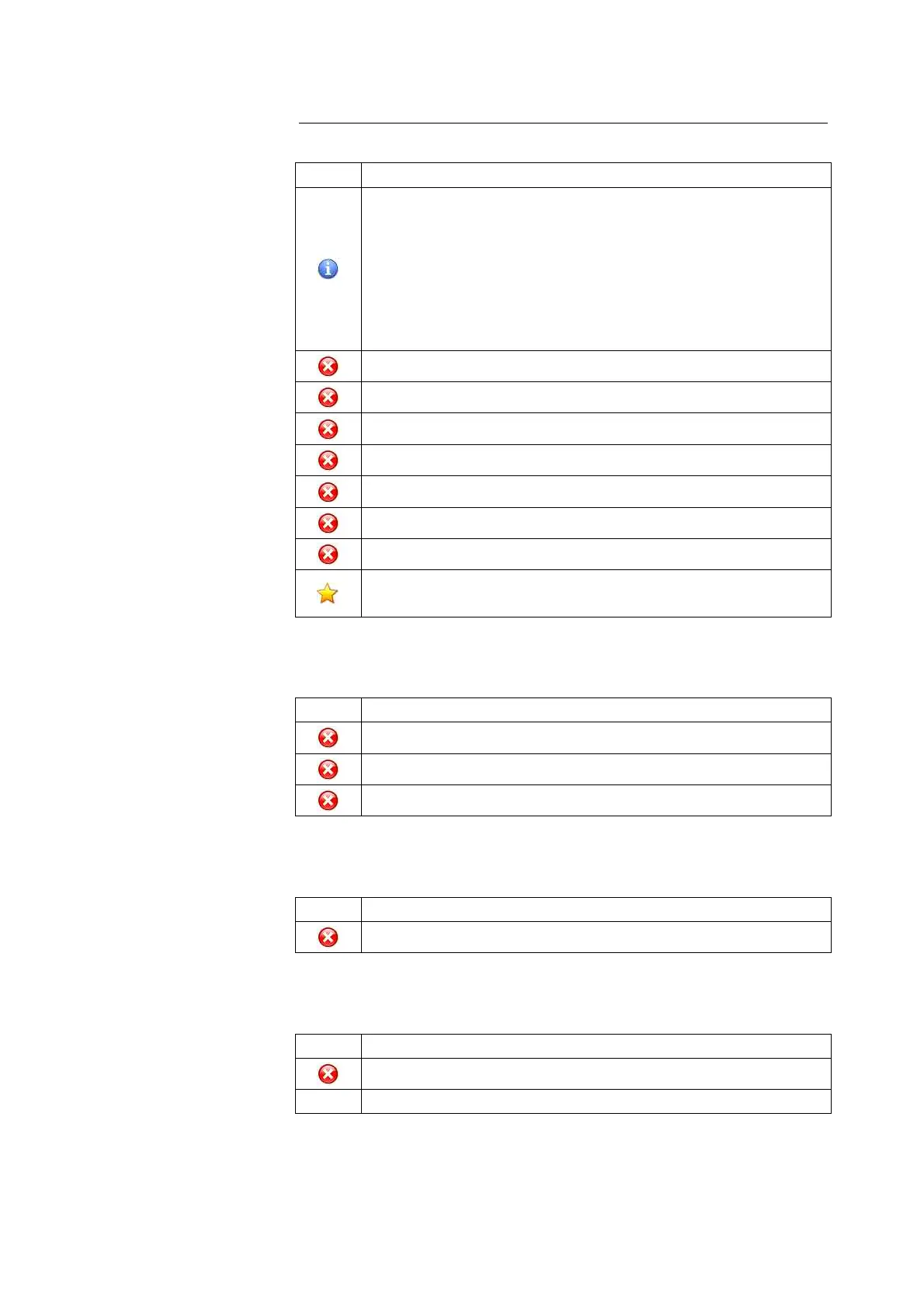Click the third red error icon in the first table
This screenshot has width=924, height=1308.
coord(328,430)
